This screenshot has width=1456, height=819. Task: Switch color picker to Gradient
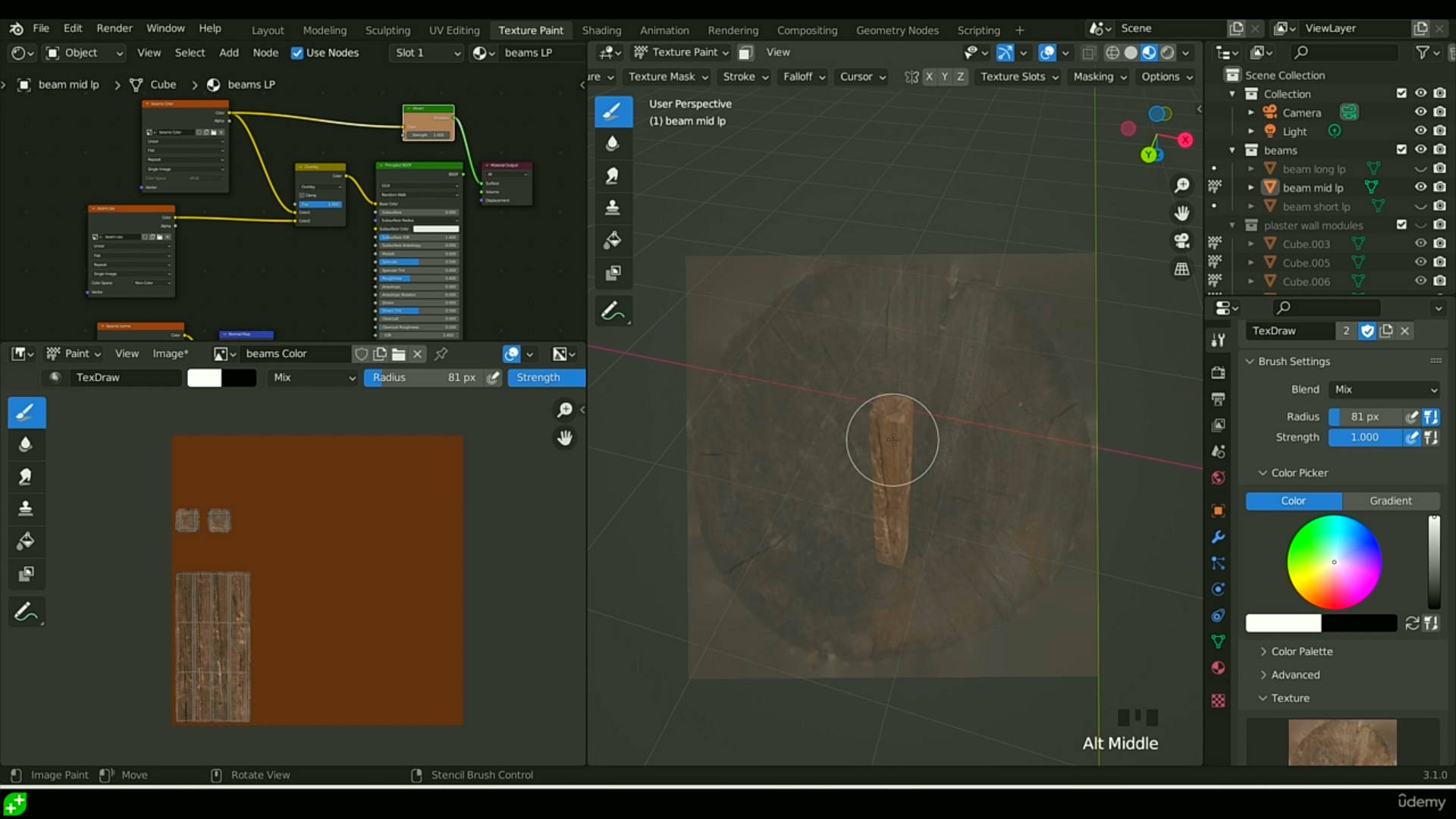point(1390,500)
